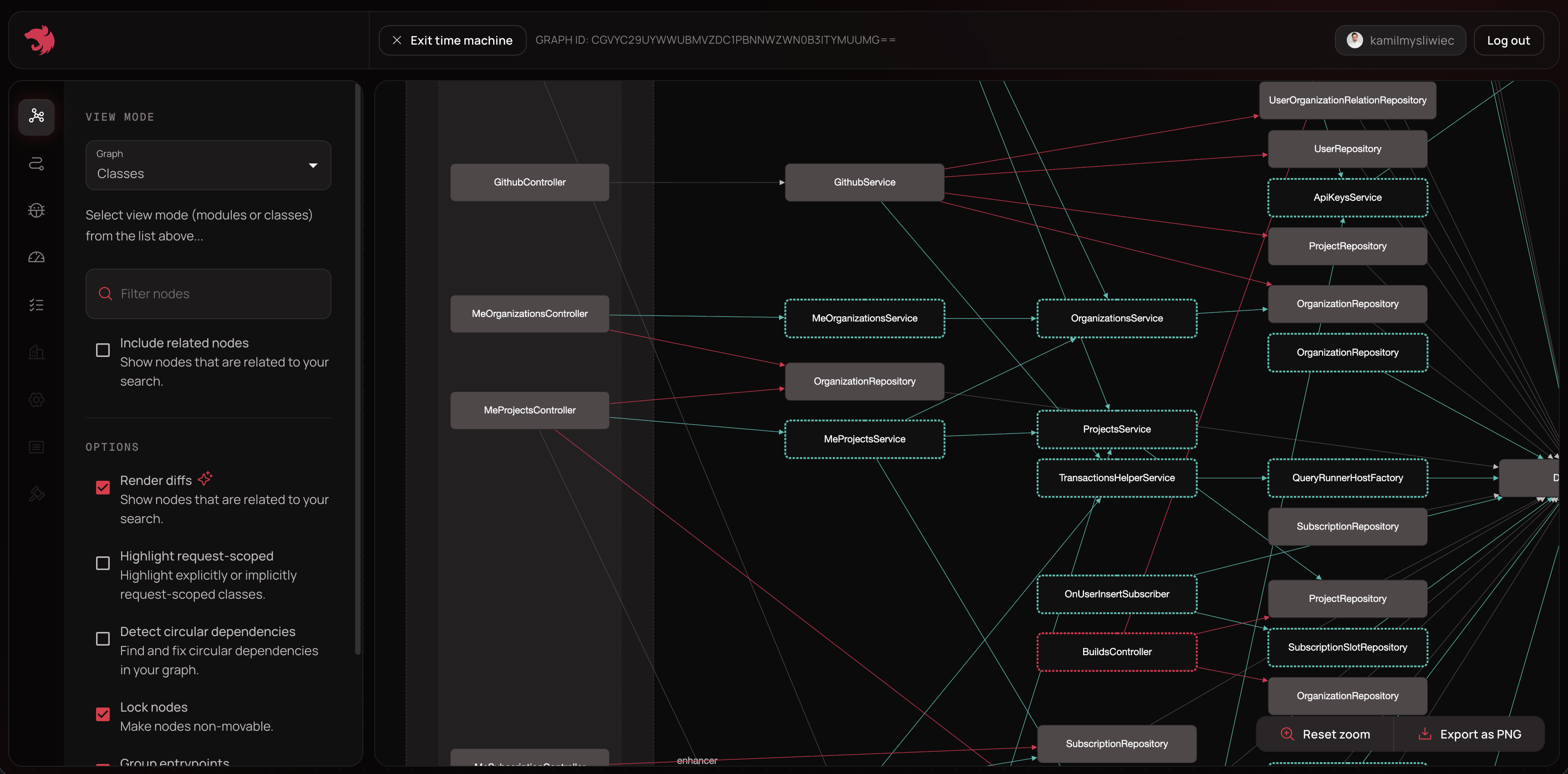1568x774 pixels.
Task: Click the enhancer edge label
Action: tap(697, 761)
